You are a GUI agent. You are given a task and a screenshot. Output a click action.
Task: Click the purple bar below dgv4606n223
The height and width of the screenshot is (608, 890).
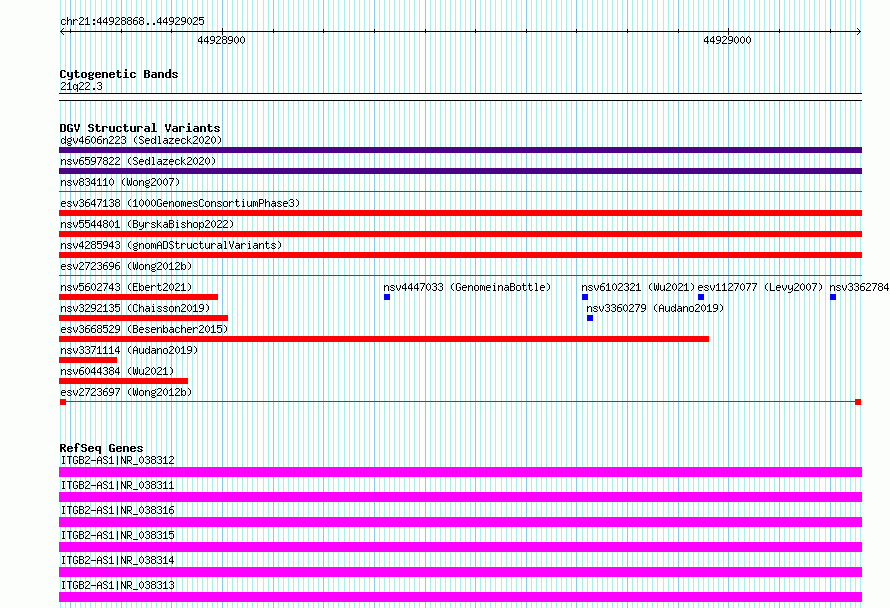(x=460, y=150)
